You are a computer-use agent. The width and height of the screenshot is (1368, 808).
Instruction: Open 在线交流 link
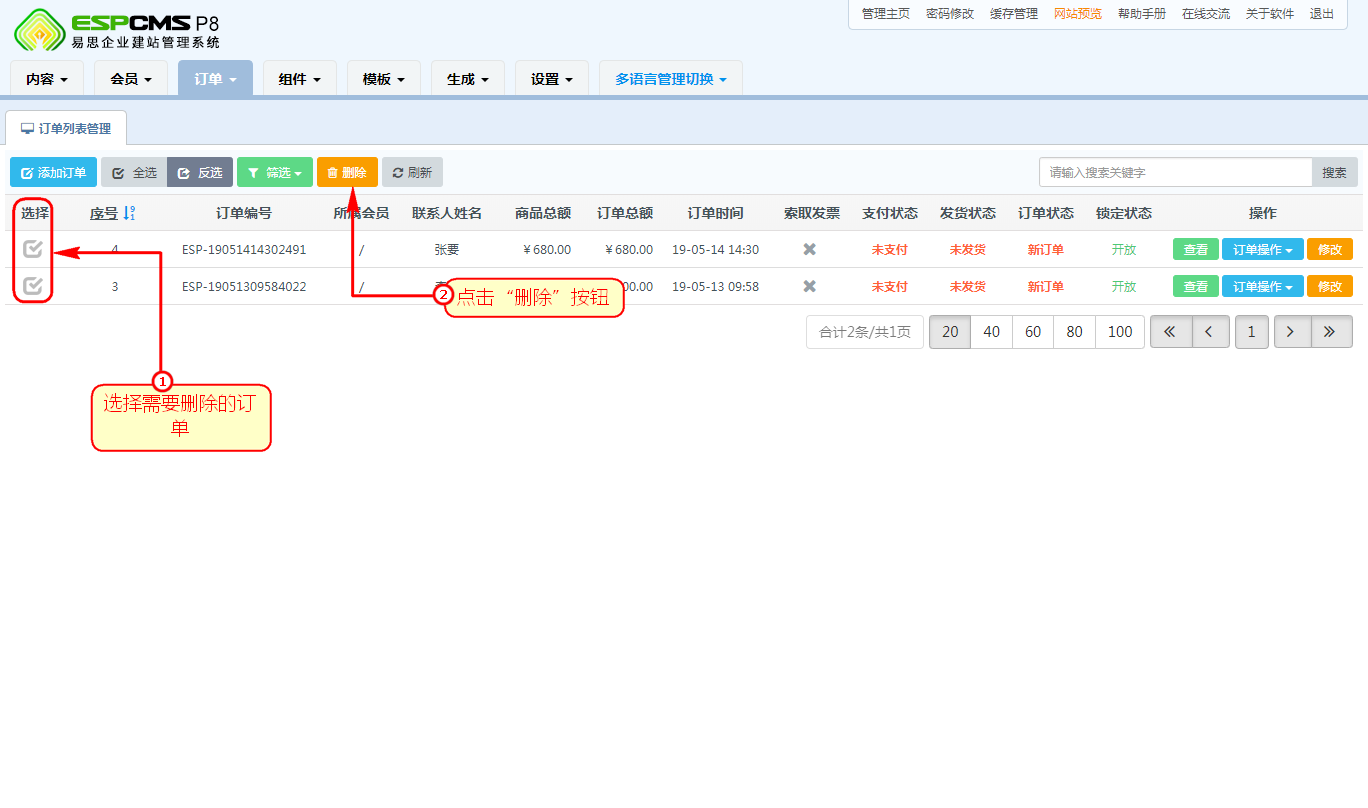[1206, 14]
